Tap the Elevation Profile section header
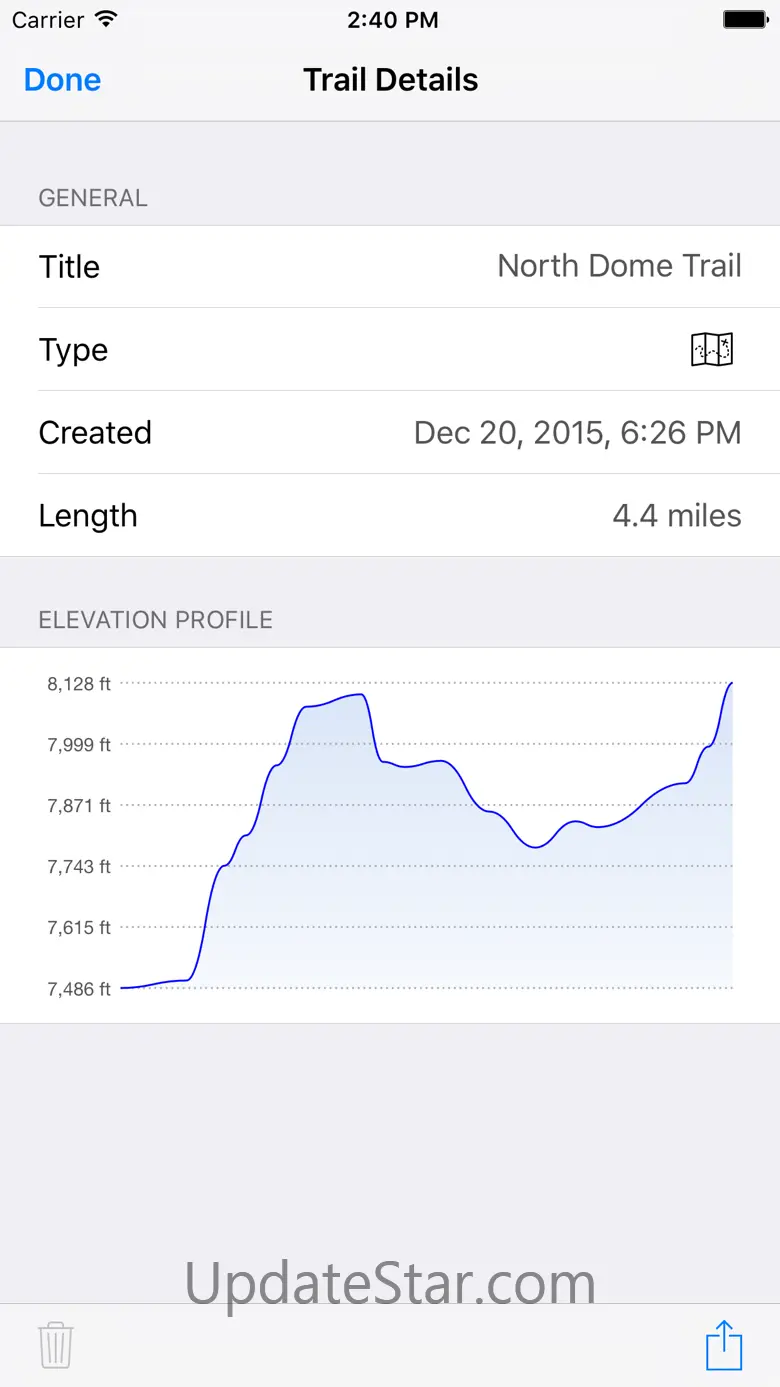 pyautogui.click(x=155, y=620)
